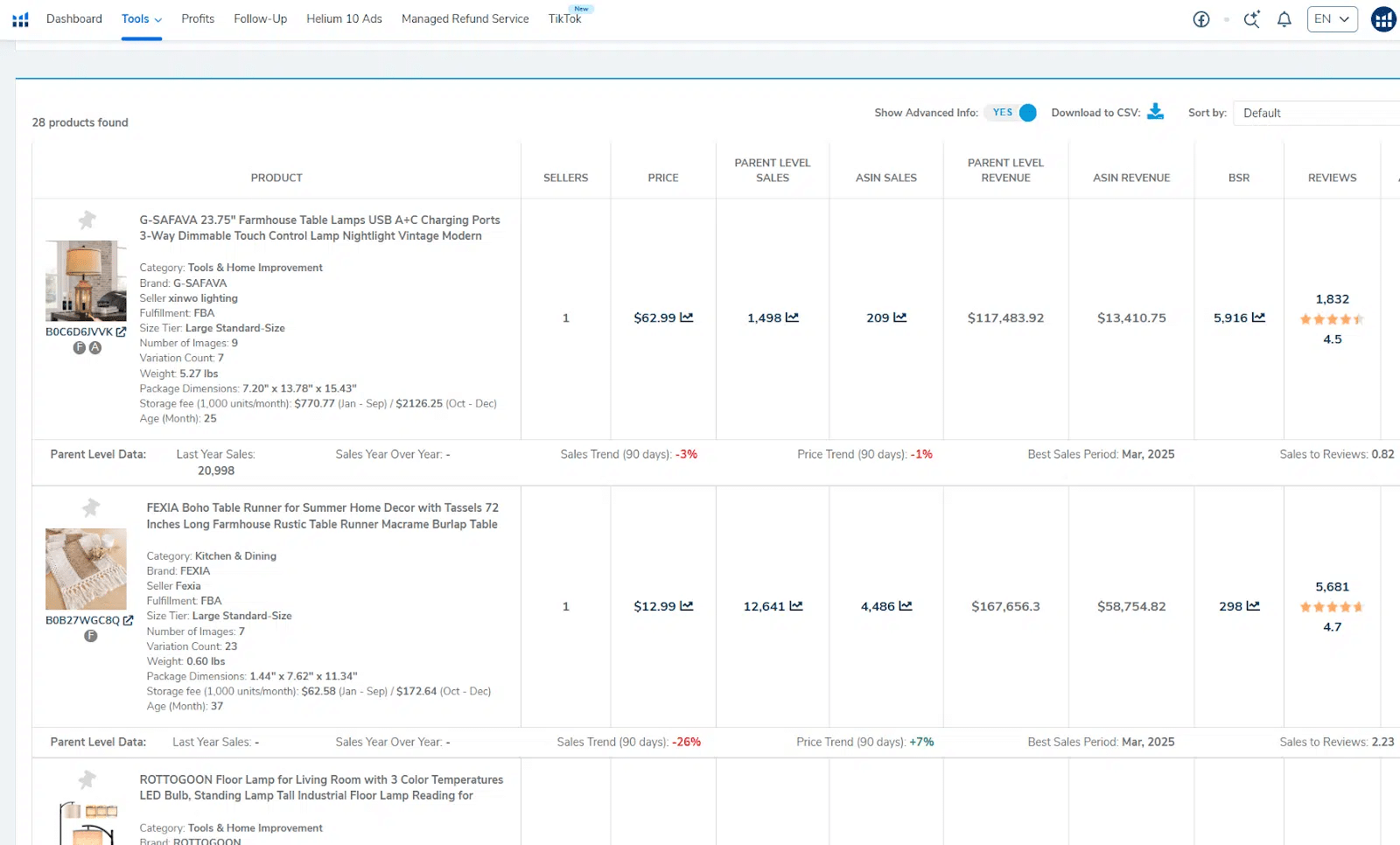
Task: Pin the FEXIA table runner product
Action: coord(91,508)
